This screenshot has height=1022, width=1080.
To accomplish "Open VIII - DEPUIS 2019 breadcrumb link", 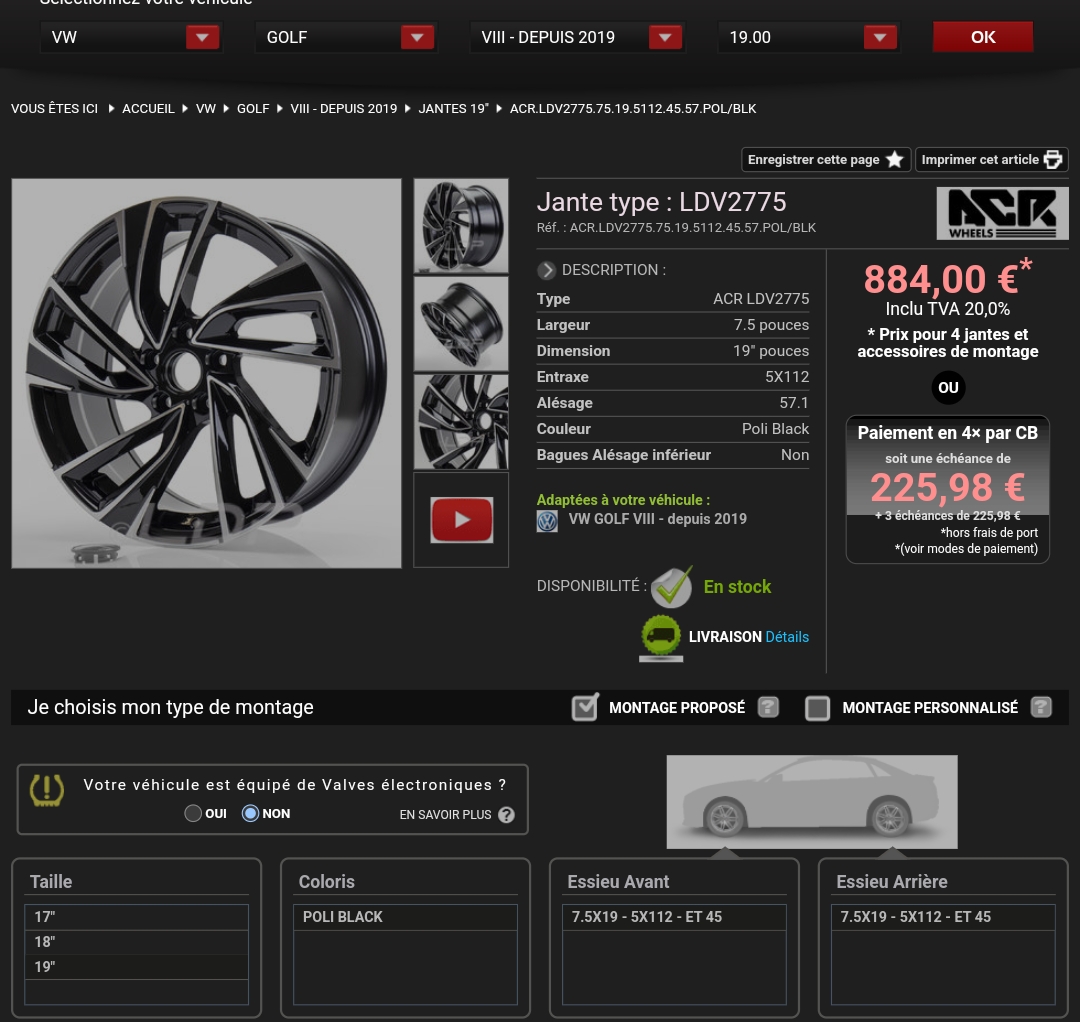I will pyautogui.click(x=344, y=109).
